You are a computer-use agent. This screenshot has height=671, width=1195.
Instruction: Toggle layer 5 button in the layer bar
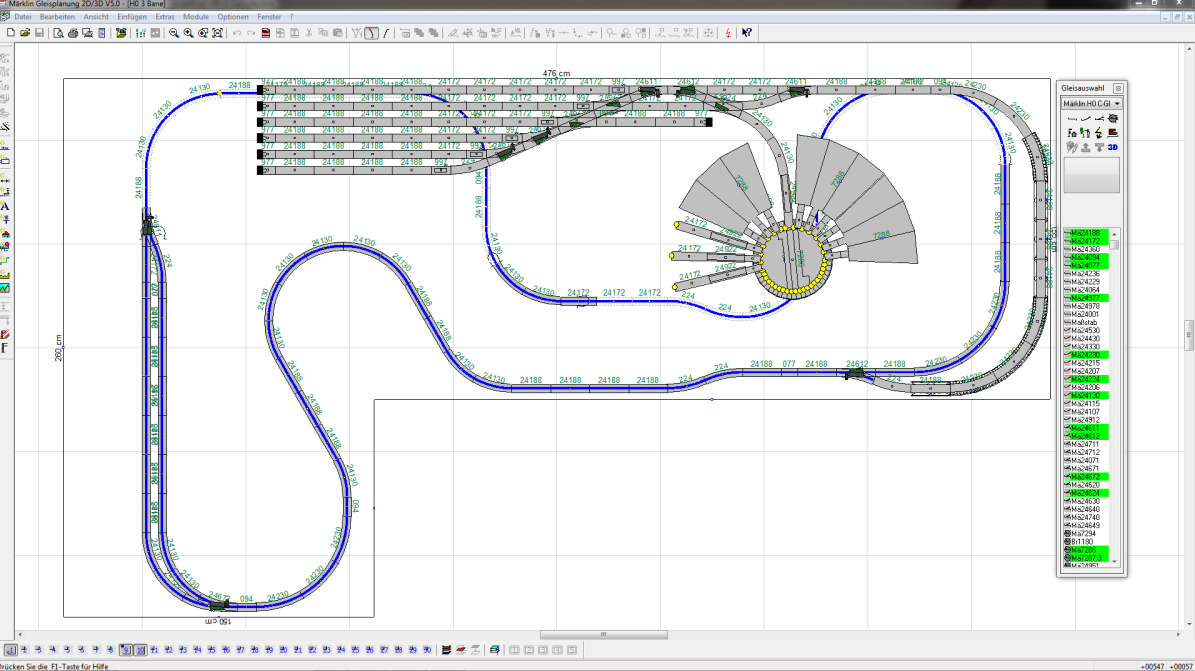pos(68,650)
